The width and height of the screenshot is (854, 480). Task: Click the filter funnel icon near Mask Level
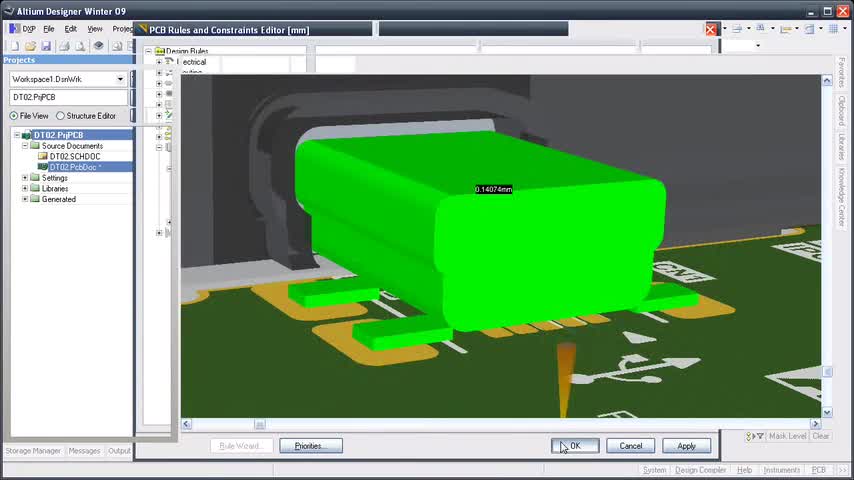[x=760, y=436]
